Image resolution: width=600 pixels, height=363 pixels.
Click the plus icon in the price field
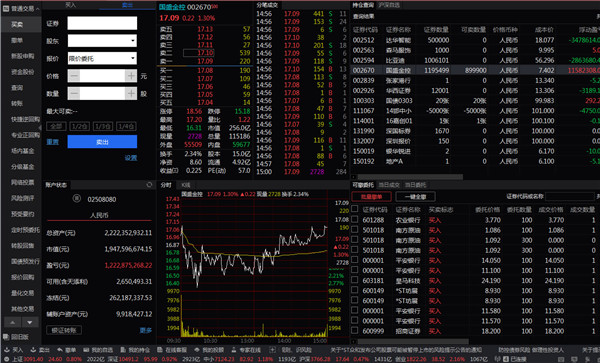click(x=131, y=76)
